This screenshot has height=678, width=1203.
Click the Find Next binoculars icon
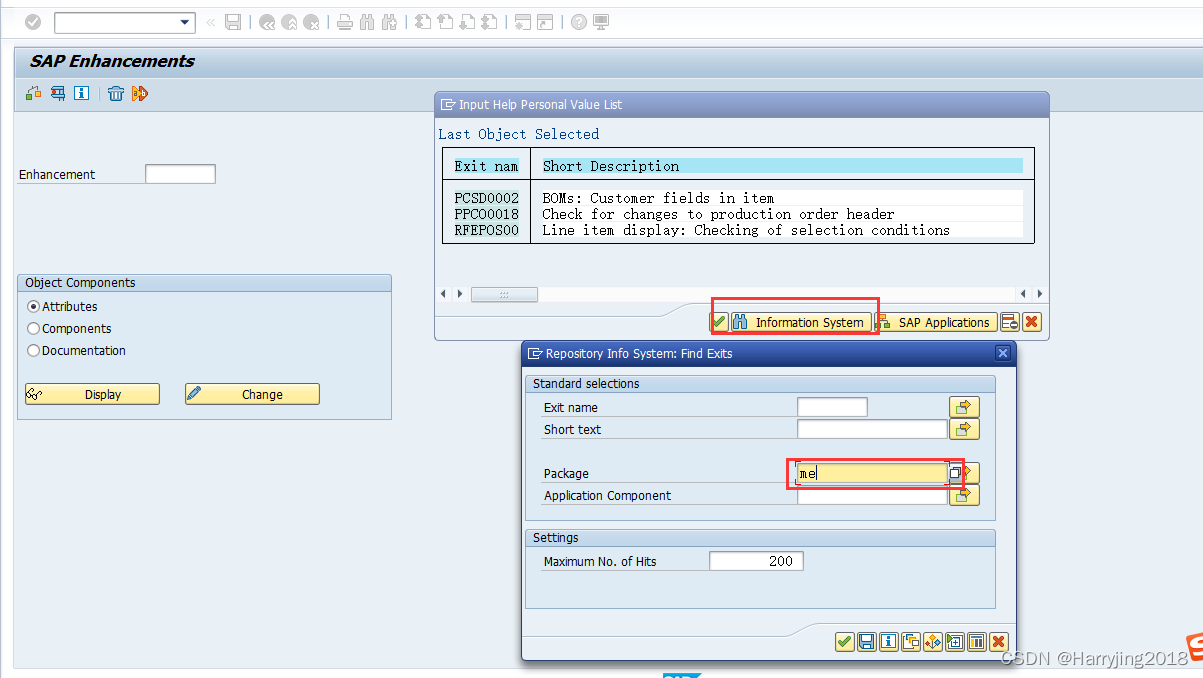tap(390, 22)
